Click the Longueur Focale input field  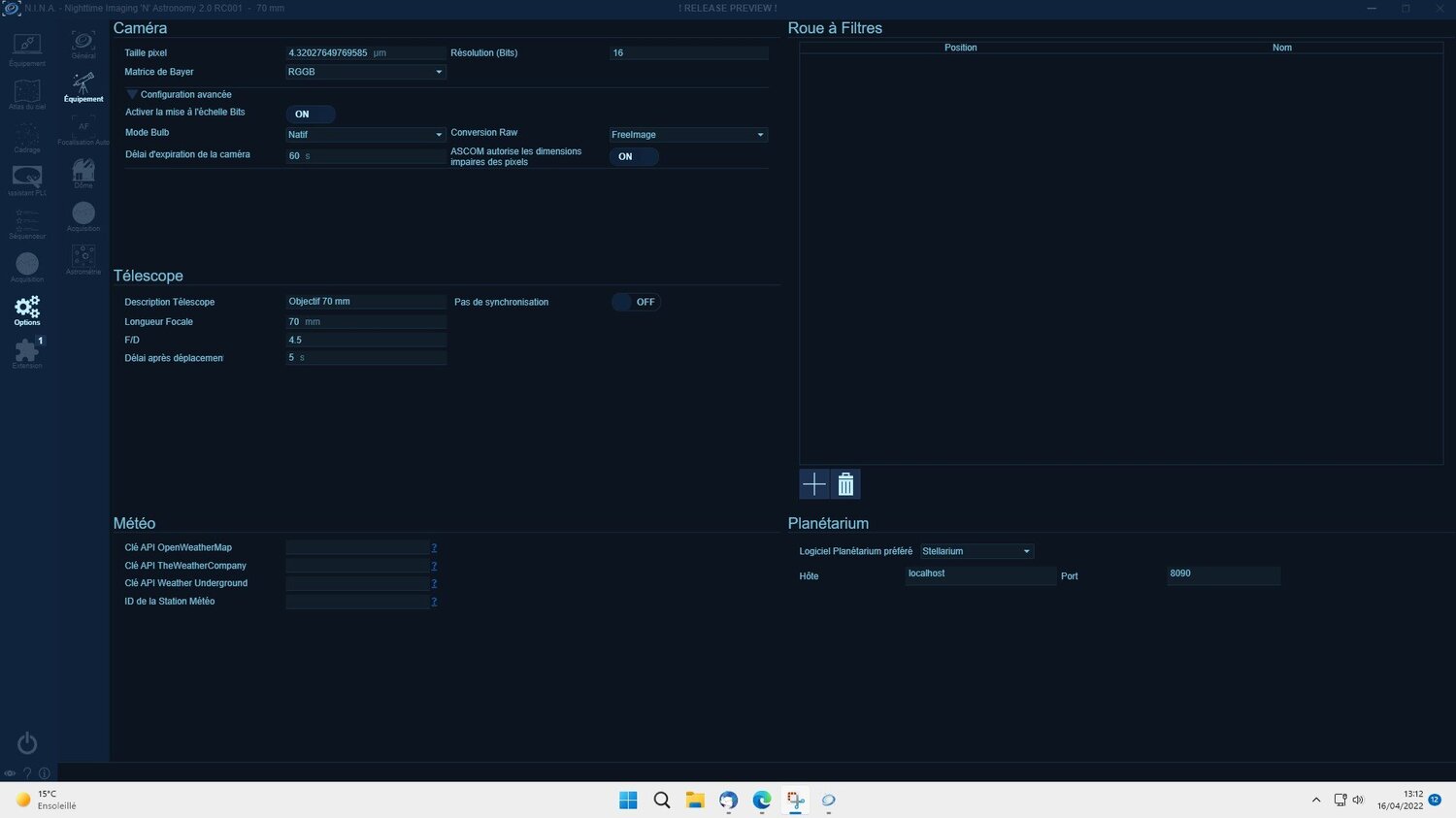366,321
